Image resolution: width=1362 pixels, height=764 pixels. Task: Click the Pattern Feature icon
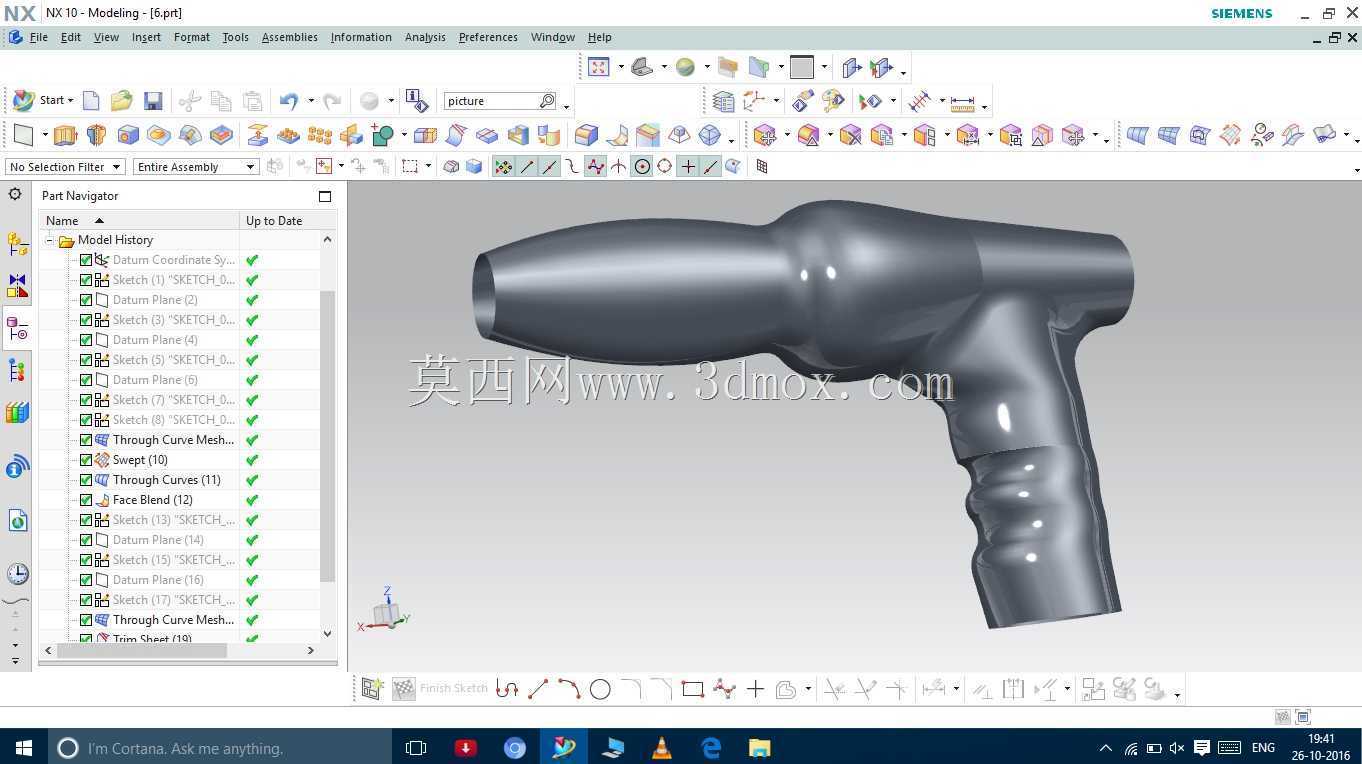coord(319,135)
